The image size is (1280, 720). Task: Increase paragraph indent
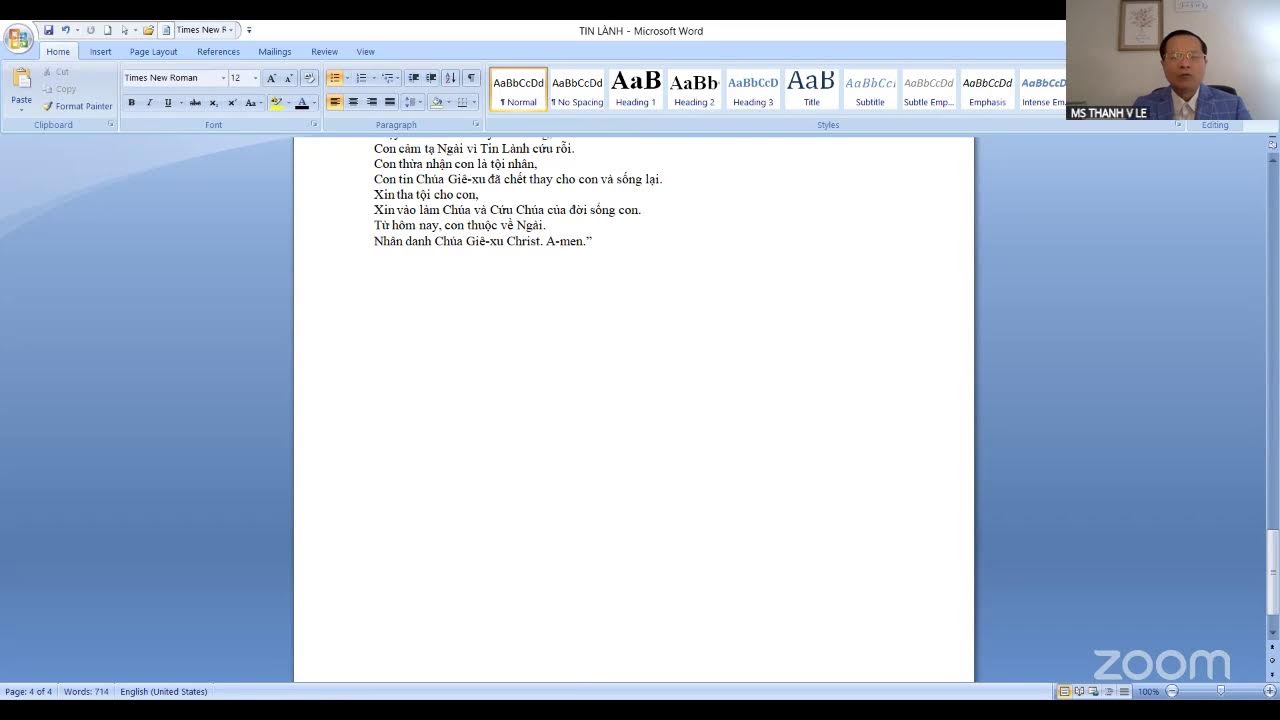pos(431,78)
